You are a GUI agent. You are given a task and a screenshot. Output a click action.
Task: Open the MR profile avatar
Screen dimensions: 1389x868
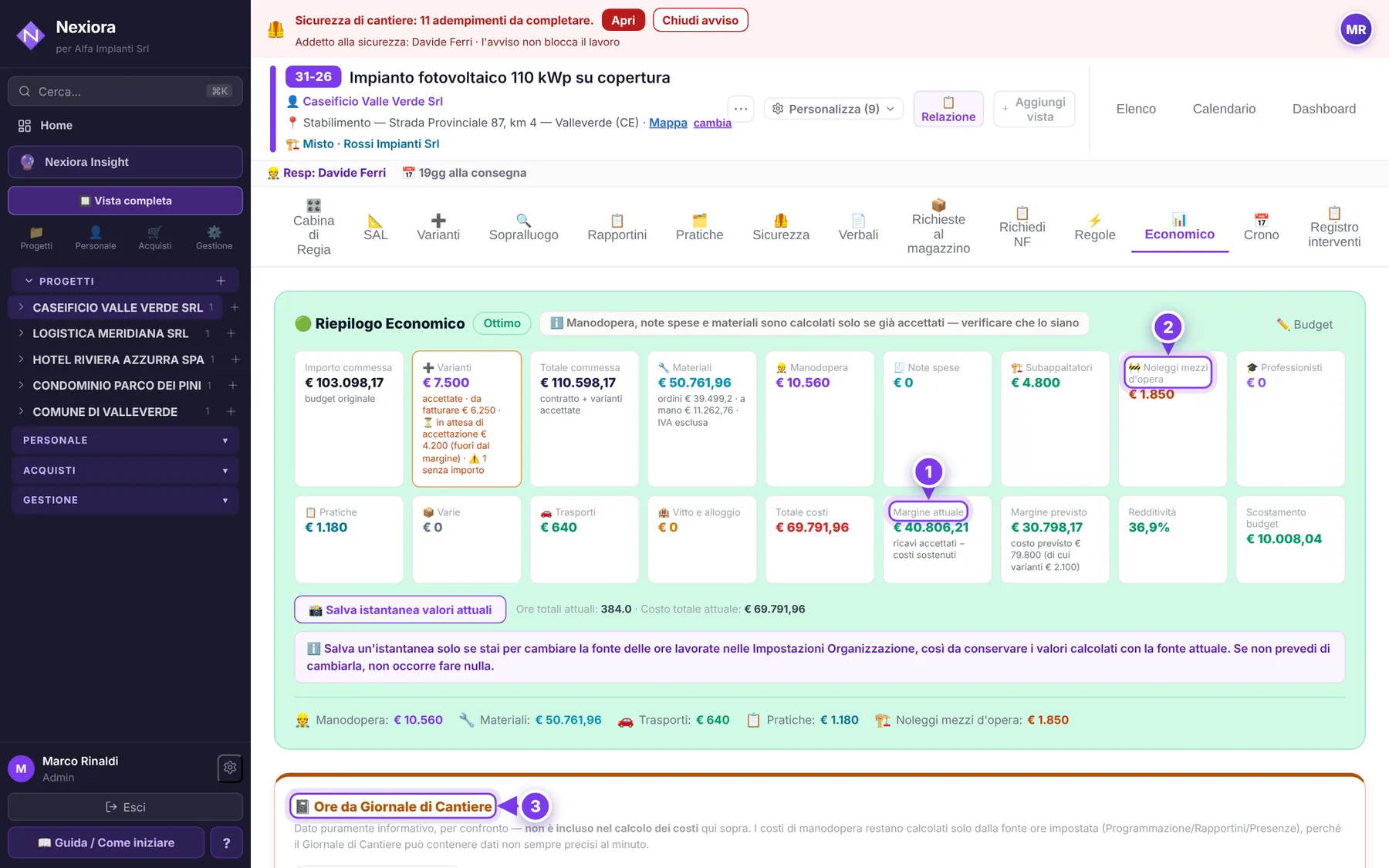tap(1356, 30)
